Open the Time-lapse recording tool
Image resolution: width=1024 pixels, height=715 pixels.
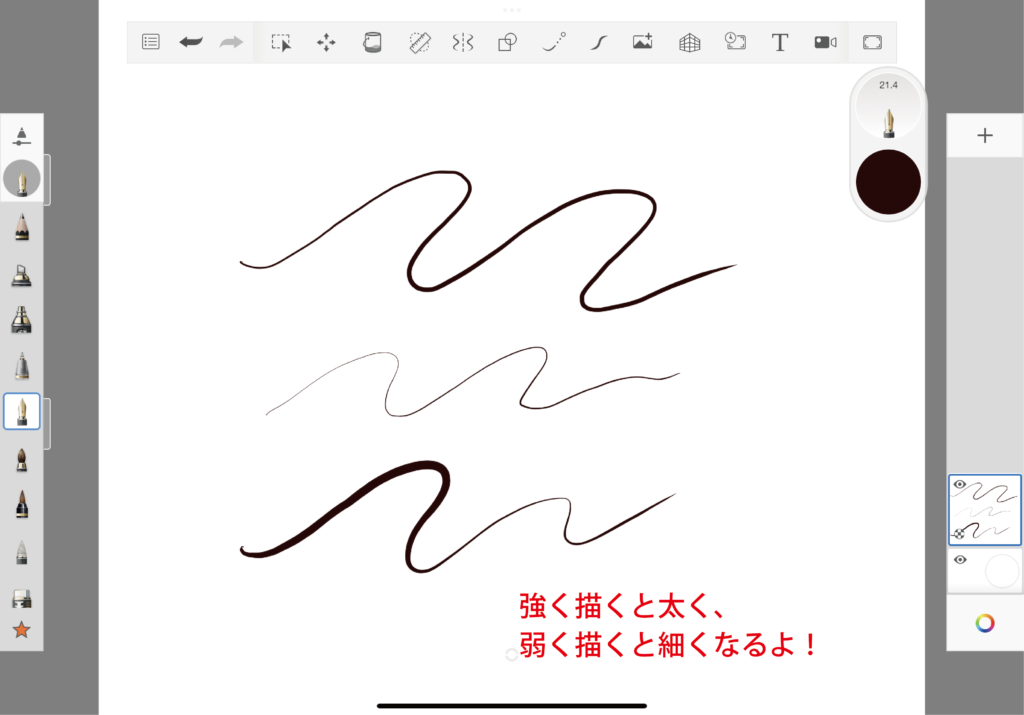(x=735, y=42)
